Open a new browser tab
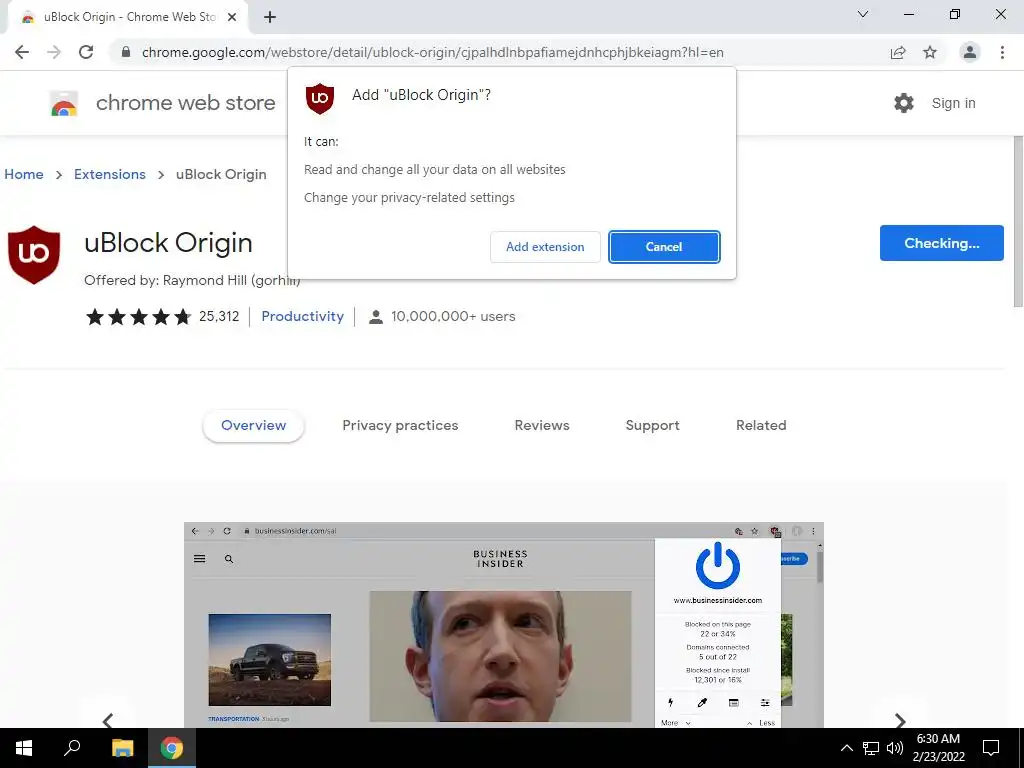Image resolution: width=1024 pixels, height=768 pixels. [270, 17]
